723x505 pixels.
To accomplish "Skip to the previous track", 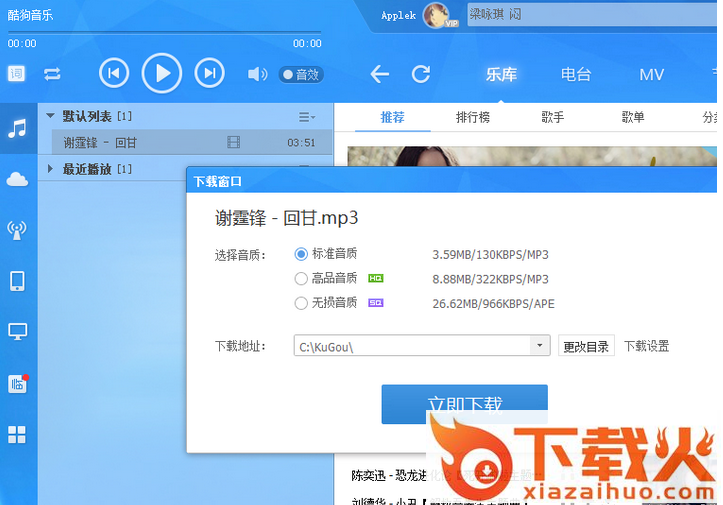I will (114, 73).
